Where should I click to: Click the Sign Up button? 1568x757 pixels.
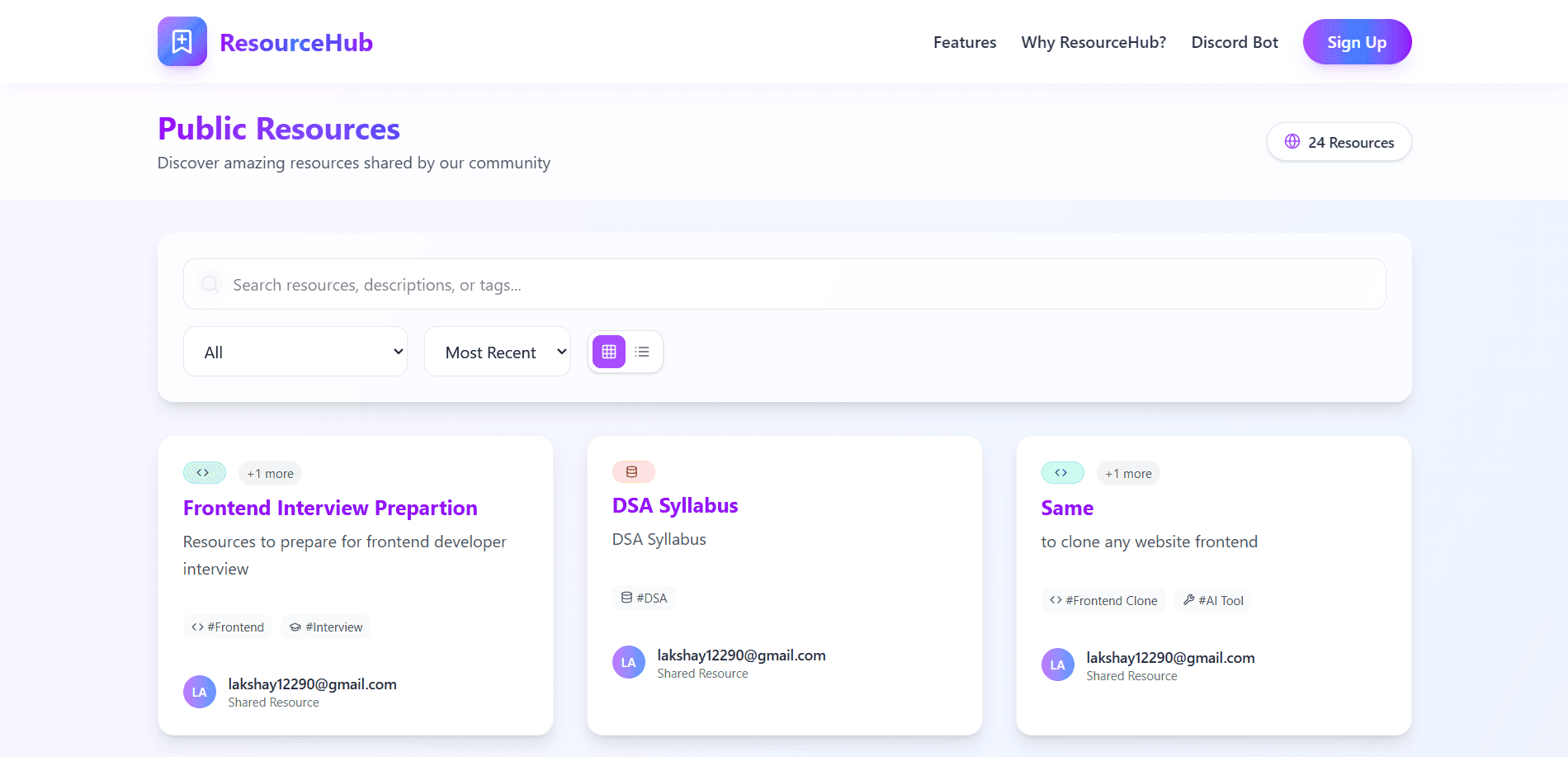click(1356, 41)
